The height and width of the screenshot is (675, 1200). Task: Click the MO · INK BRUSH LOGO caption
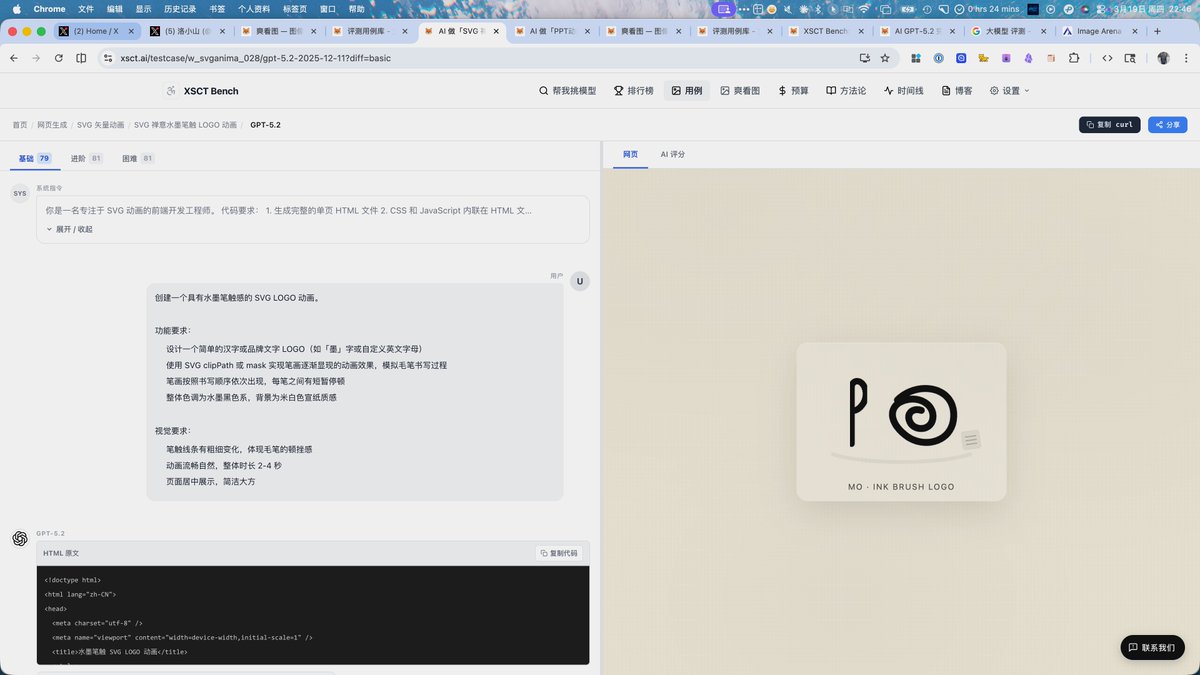tap(901, 487)
